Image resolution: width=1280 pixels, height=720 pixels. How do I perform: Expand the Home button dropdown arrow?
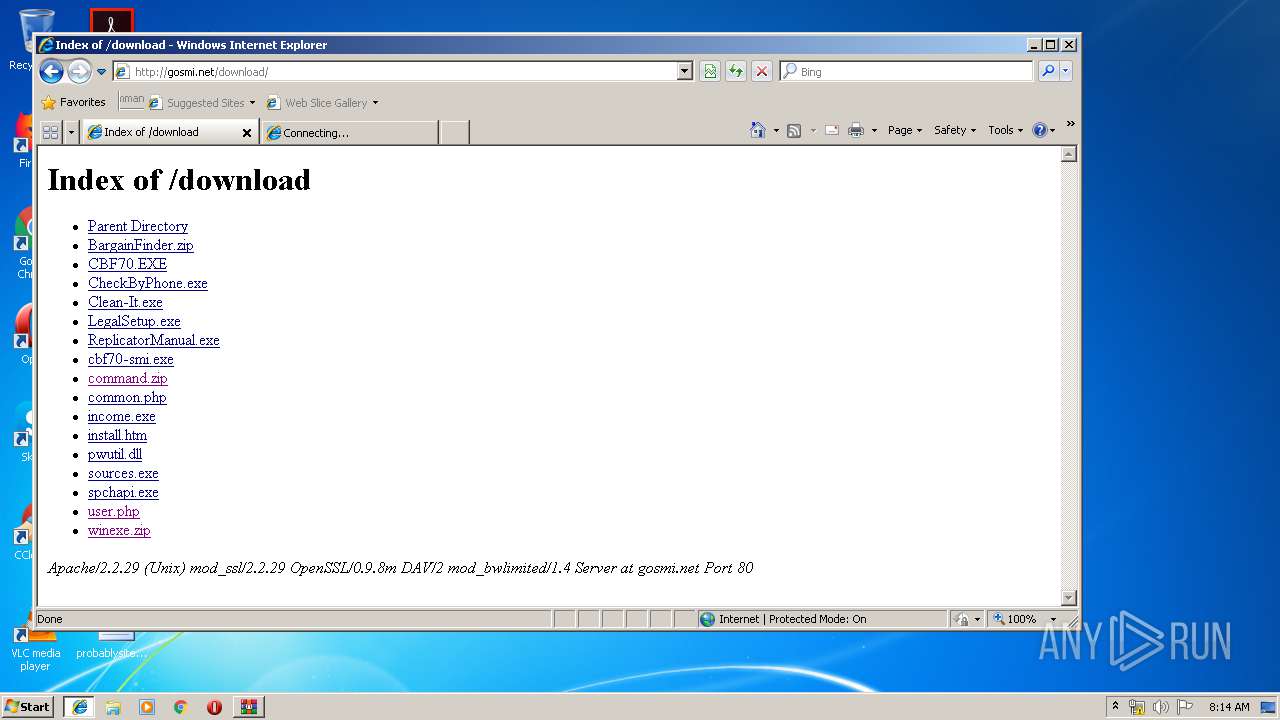point(776,130)
